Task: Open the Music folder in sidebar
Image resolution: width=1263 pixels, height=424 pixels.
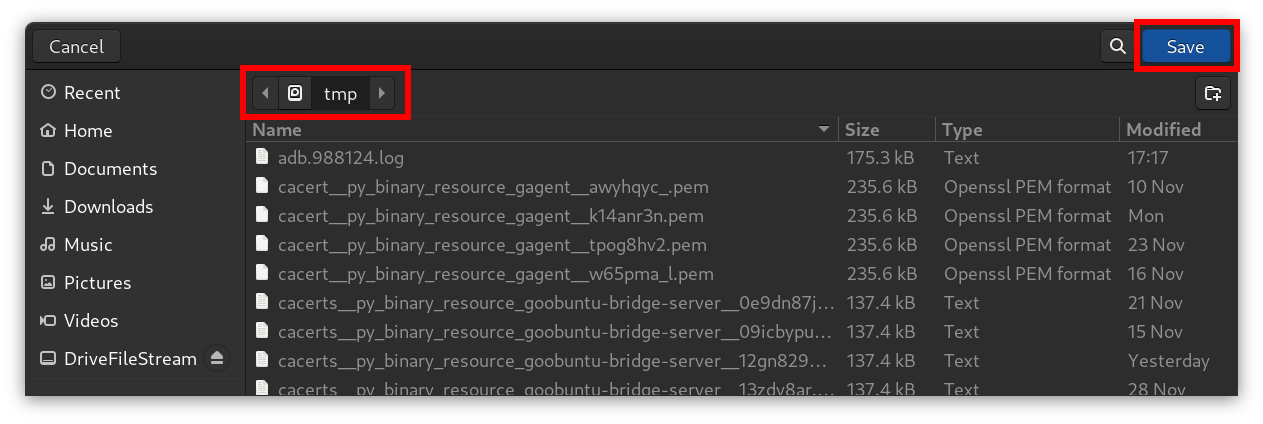Action: pos(88,245)
